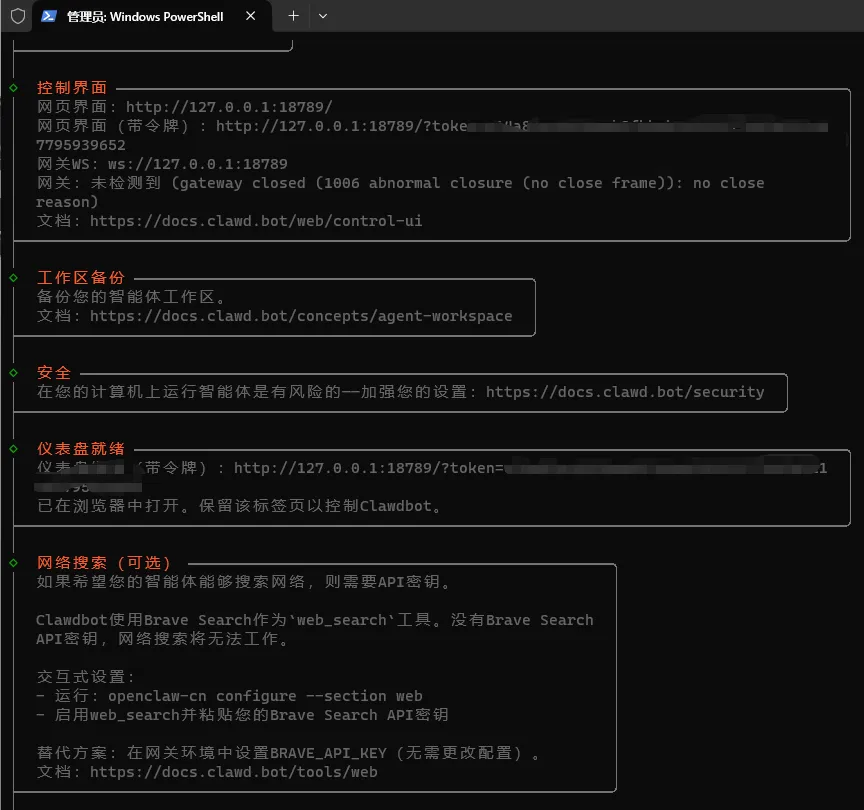Image resolution: width=864 pixels, height=810 pixels.
Task: Click the number 7795939652 line
Action: (x=81, y=145)
